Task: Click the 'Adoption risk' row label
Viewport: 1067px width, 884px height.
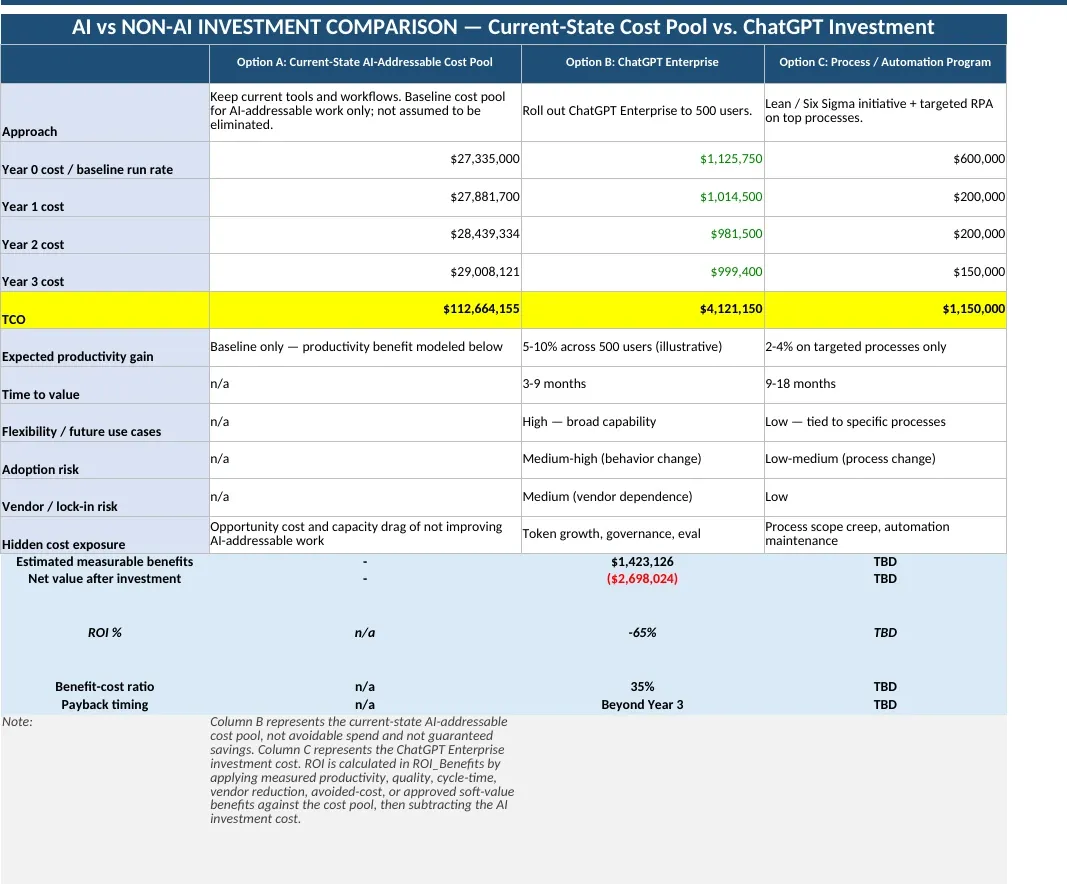Action: pyautogui.click(x=105, y=460)
